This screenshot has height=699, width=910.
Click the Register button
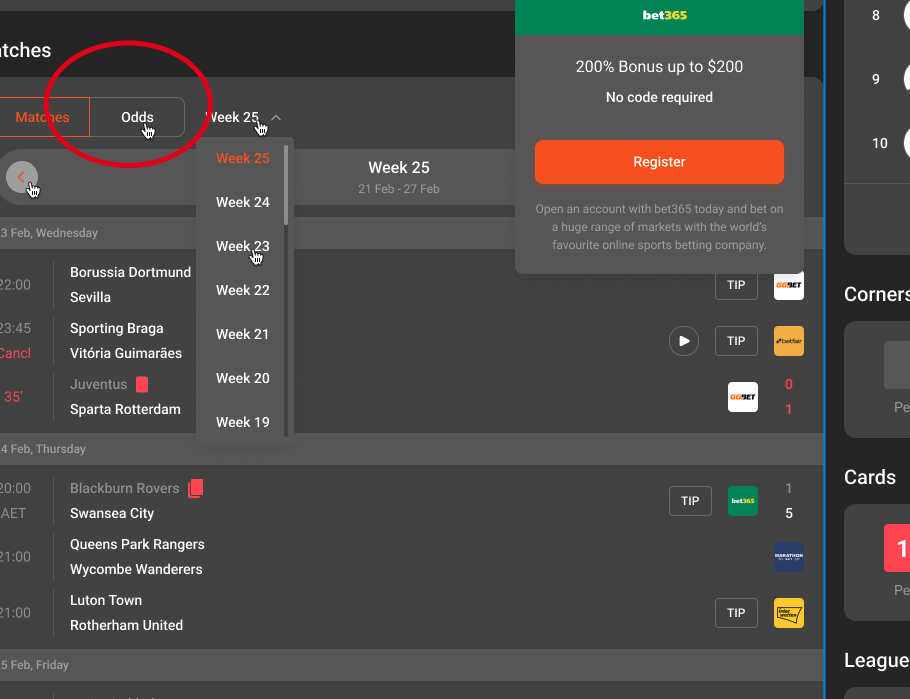tap(659, 162)
